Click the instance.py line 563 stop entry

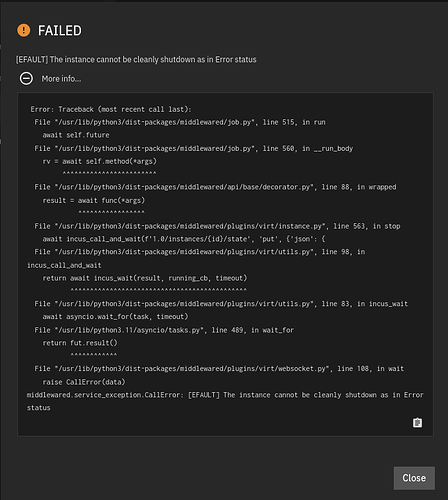[217, 226]
